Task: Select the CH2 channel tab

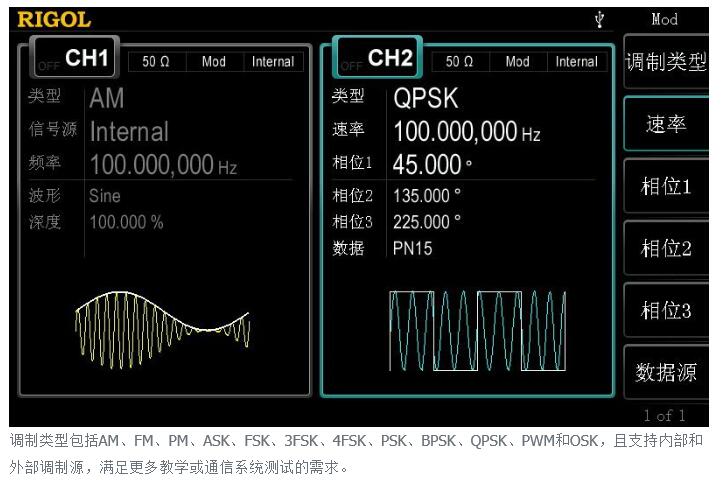Action: click(x=389, y=58)
